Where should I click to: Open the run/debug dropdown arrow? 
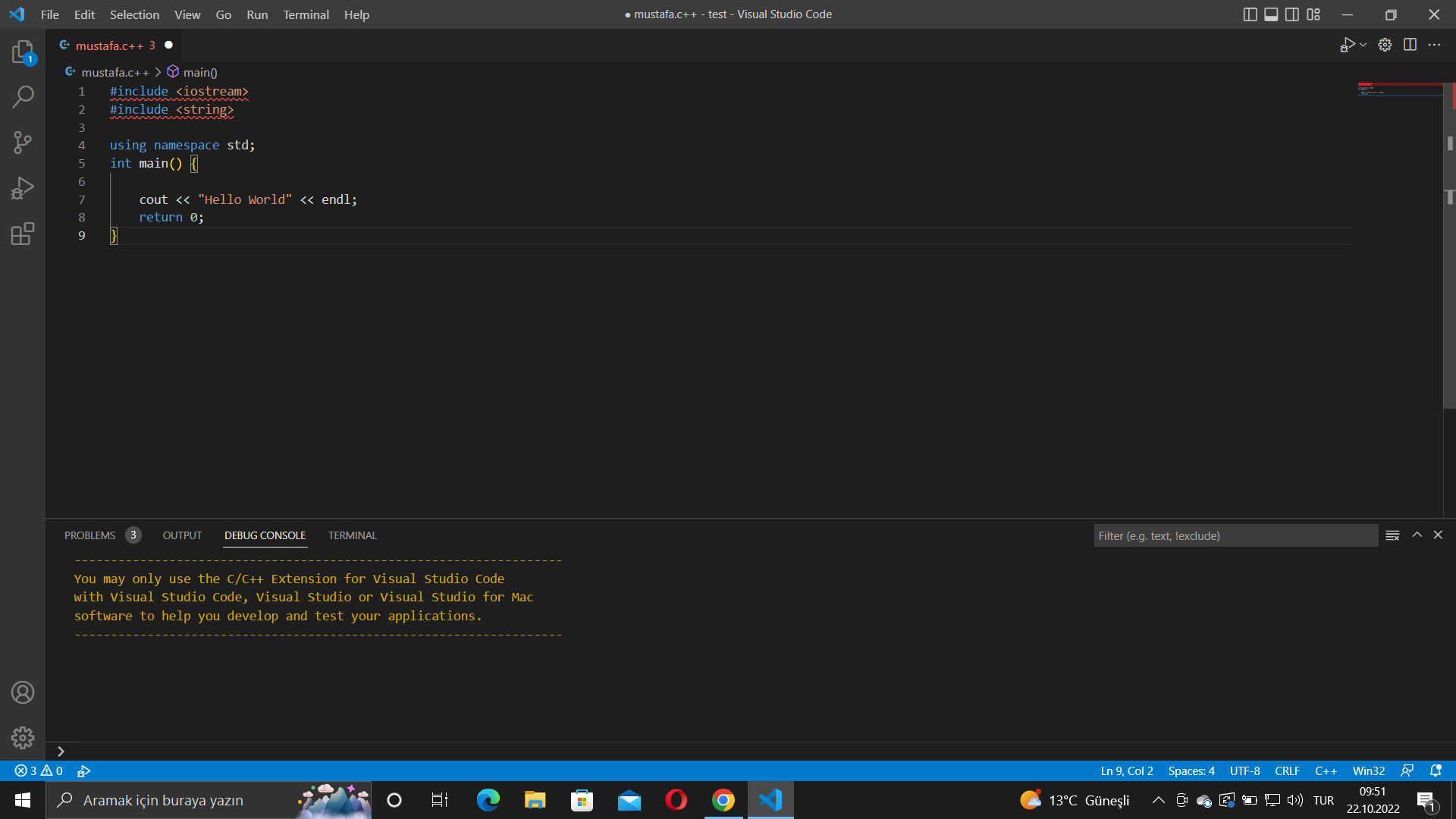(x=1363, y=45)
